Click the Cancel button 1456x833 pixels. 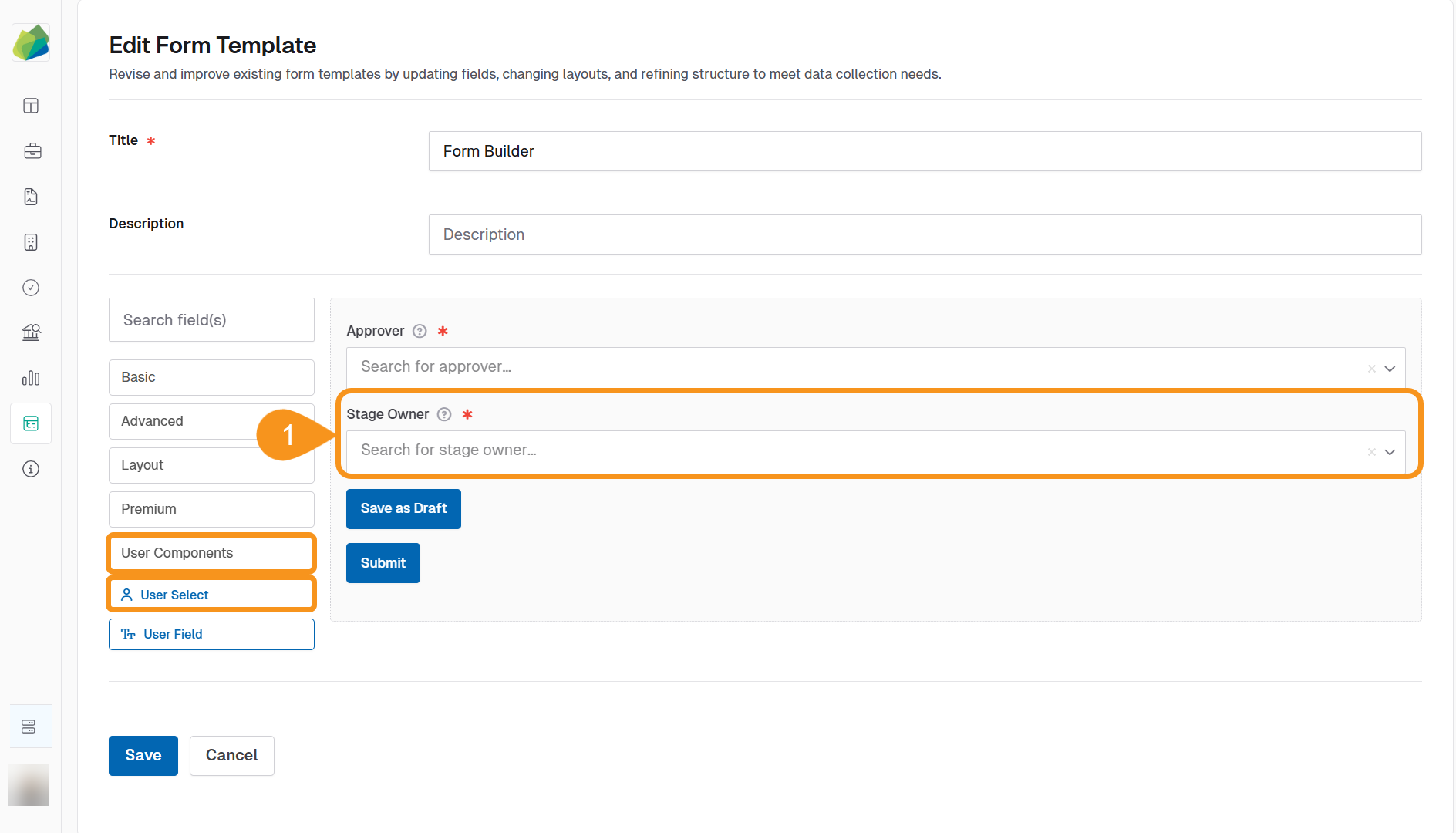coord(231,755)
